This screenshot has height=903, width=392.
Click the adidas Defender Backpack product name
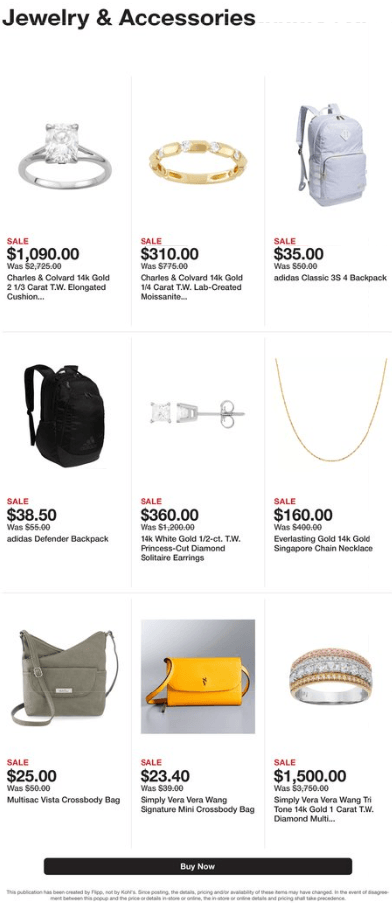58,539
